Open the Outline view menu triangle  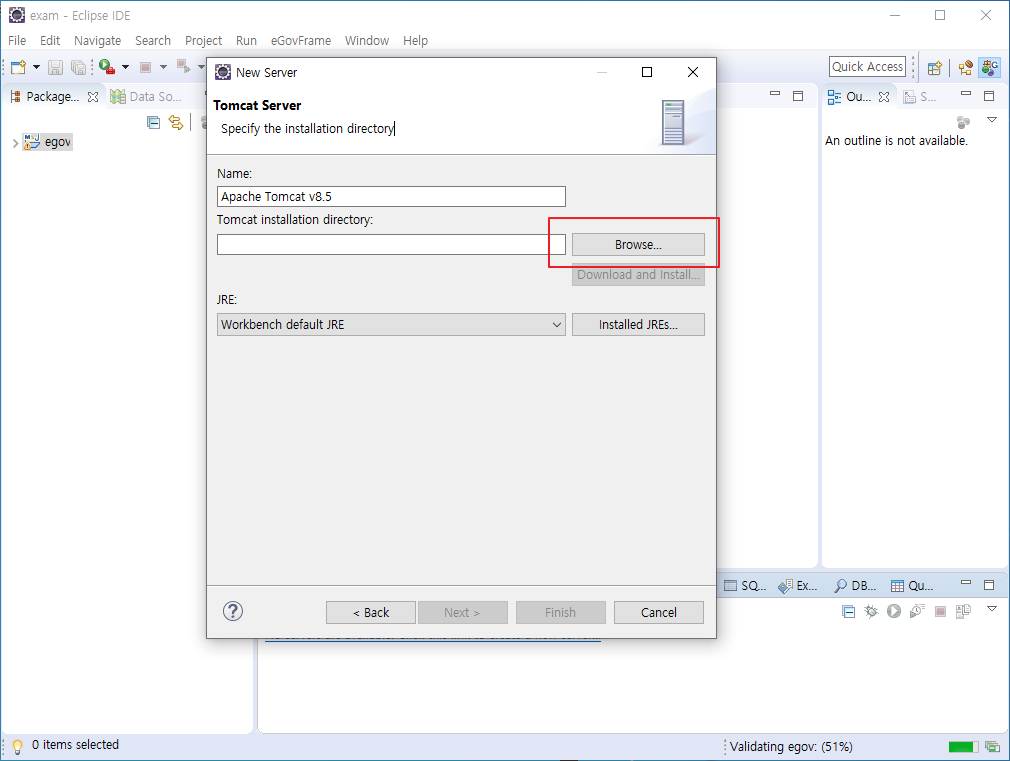[992, 120]
